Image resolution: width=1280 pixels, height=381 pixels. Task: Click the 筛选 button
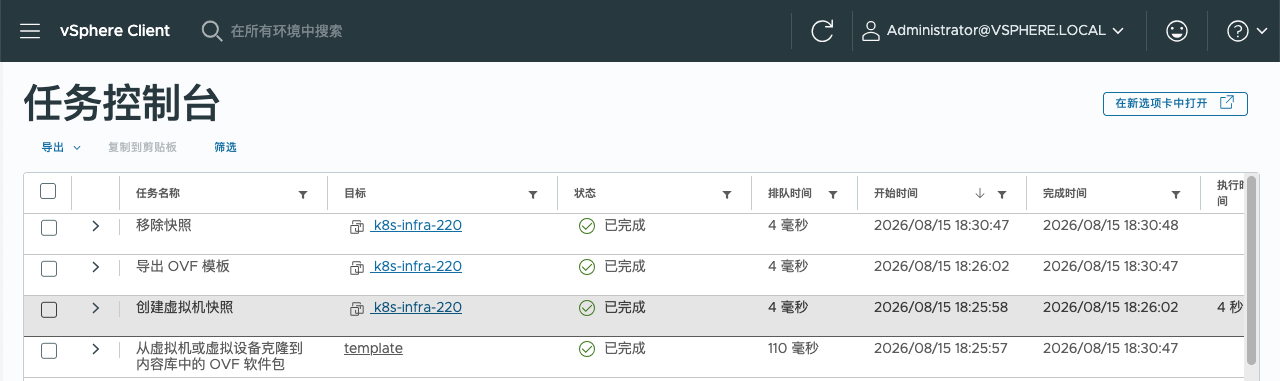point(225,147)
